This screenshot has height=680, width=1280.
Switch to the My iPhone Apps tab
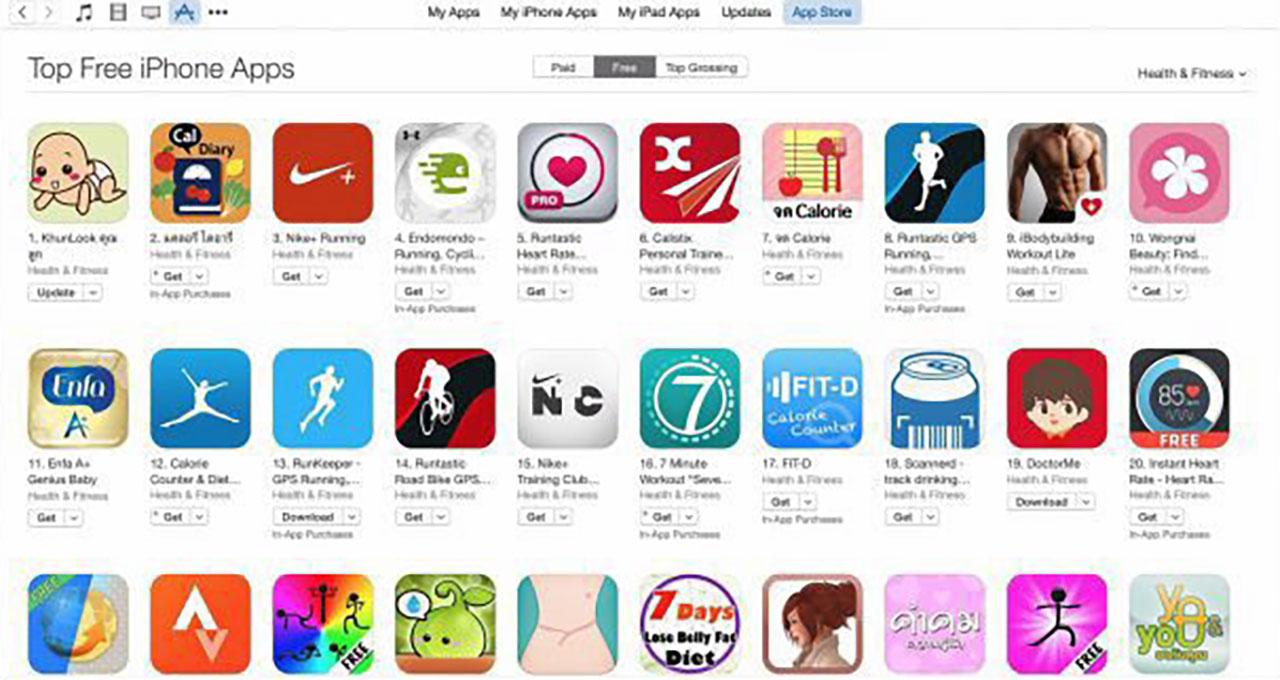pos(548,12)
